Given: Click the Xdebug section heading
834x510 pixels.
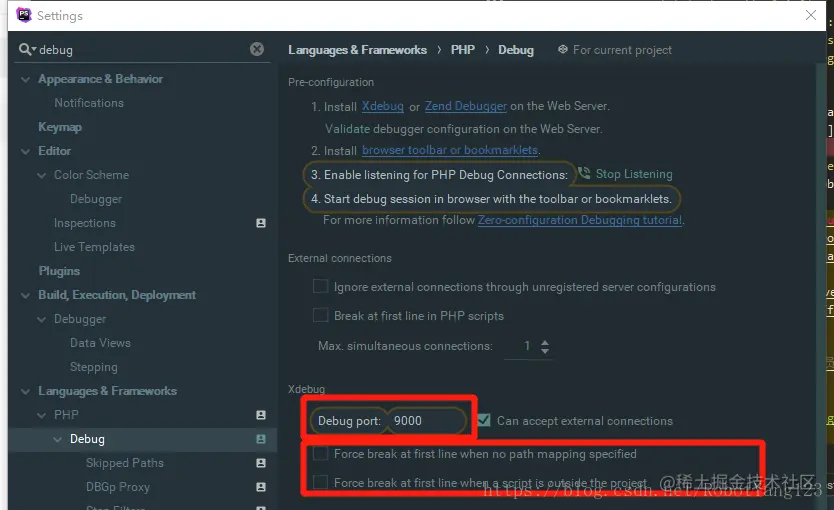Looking at the screenshot, I should (x=306, y=389).
